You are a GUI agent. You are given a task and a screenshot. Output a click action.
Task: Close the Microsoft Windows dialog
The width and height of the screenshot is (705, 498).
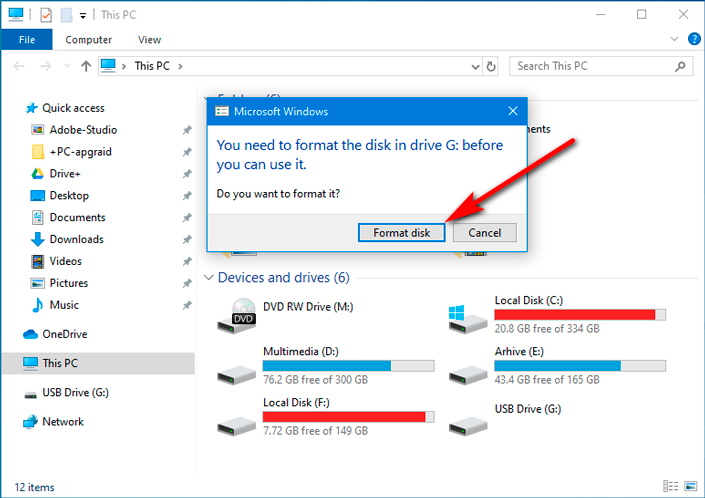click(513, 111)
